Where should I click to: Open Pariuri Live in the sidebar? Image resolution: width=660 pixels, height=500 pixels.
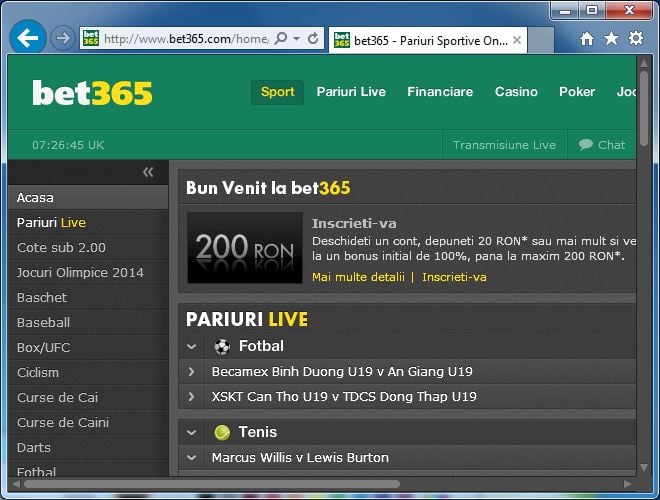88,223
